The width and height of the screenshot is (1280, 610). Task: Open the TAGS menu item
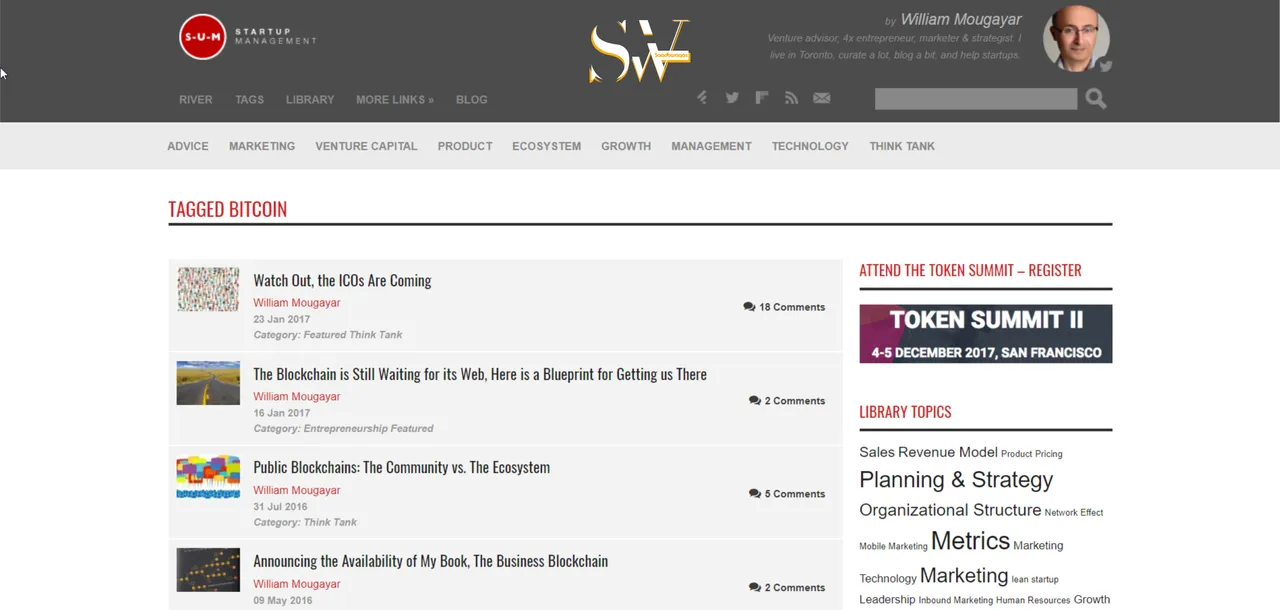click(x=250, y=100)
